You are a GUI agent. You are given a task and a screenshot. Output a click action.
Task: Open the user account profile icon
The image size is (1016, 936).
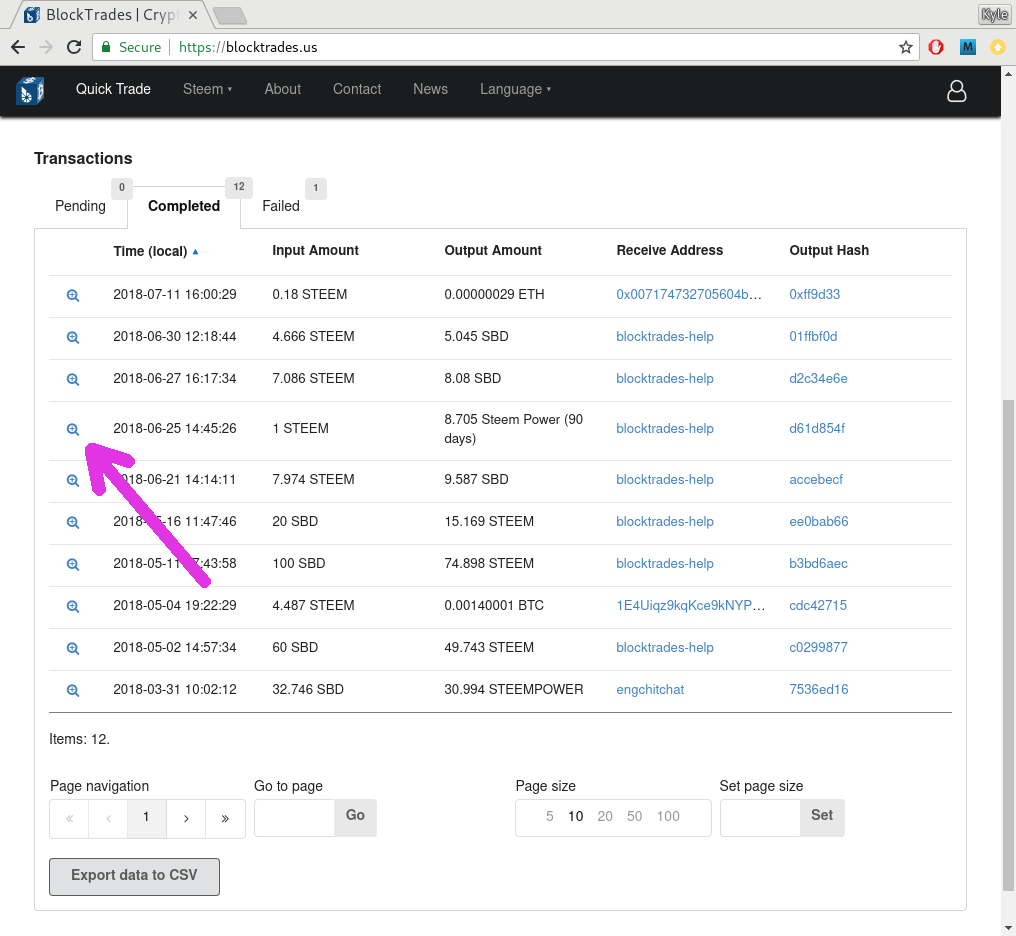pos(956,91)
